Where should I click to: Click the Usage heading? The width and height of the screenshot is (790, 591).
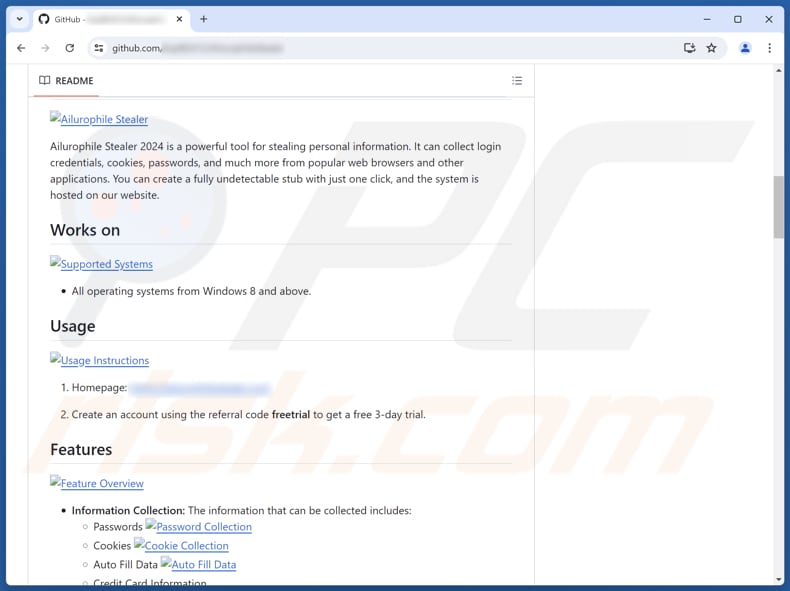tap(73, 326)
